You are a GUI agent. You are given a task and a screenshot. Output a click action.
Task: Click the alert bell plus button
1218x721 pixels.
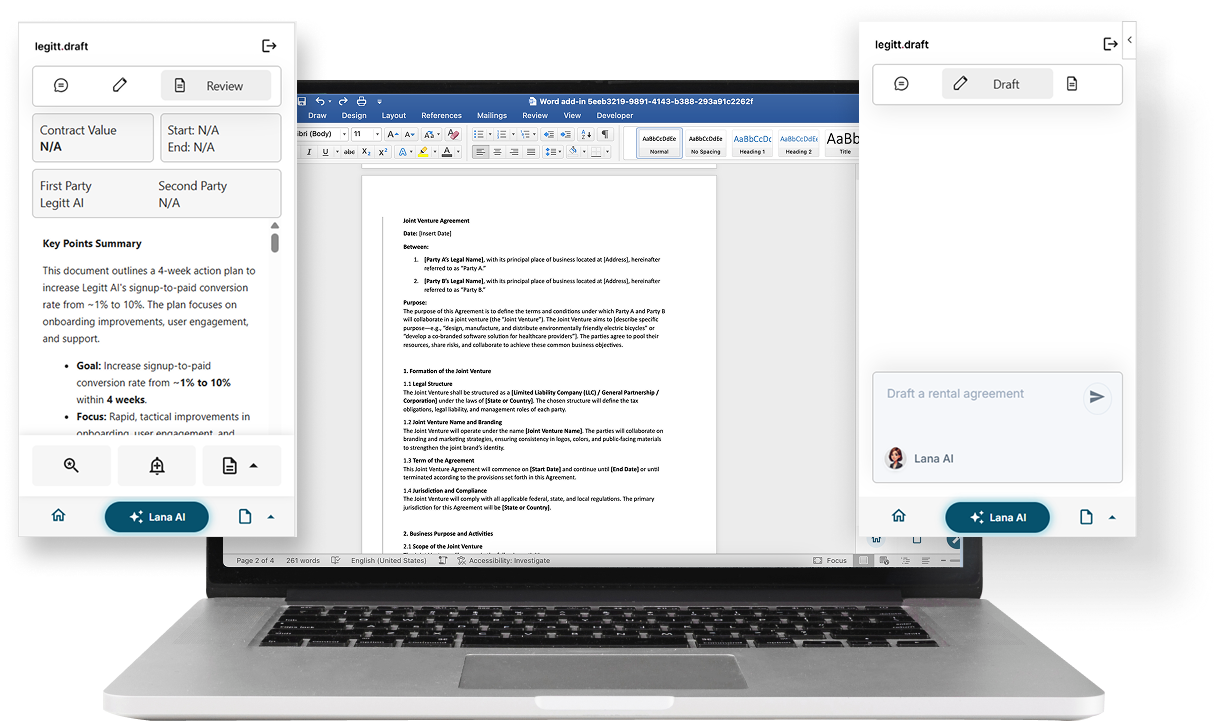(x=157, y=466)
